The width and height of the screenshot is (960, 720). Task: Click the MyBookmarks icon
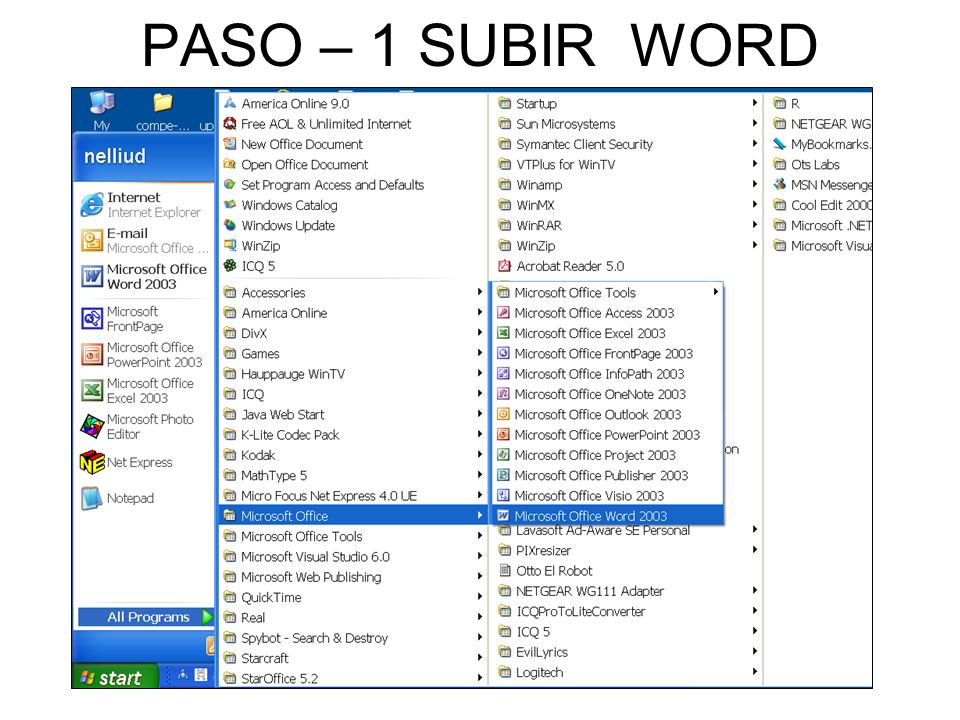(779, 144)
